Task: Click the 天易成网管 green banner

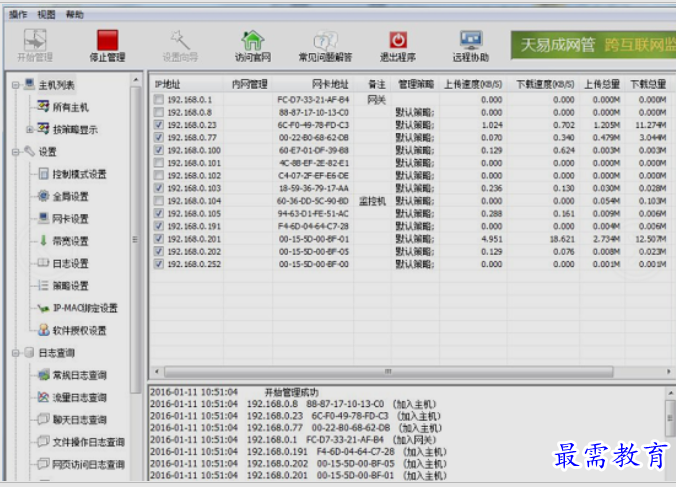Action: click(x=593, y=45)
